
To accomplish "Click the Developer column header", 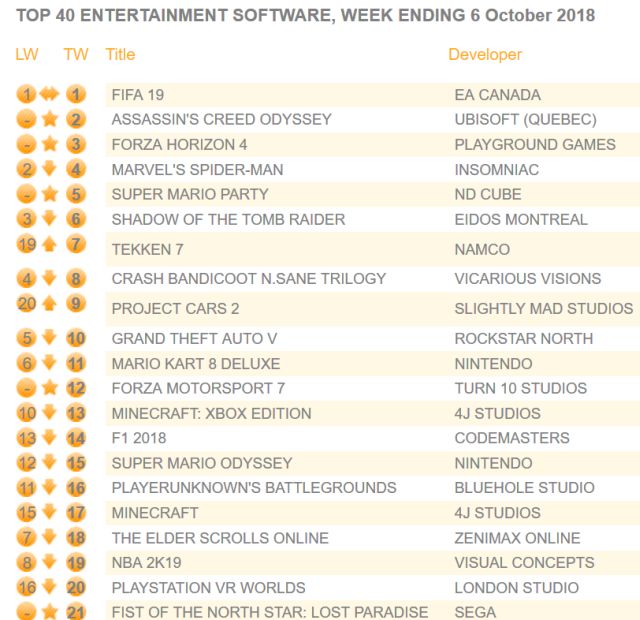I will (x=485, y=54).
